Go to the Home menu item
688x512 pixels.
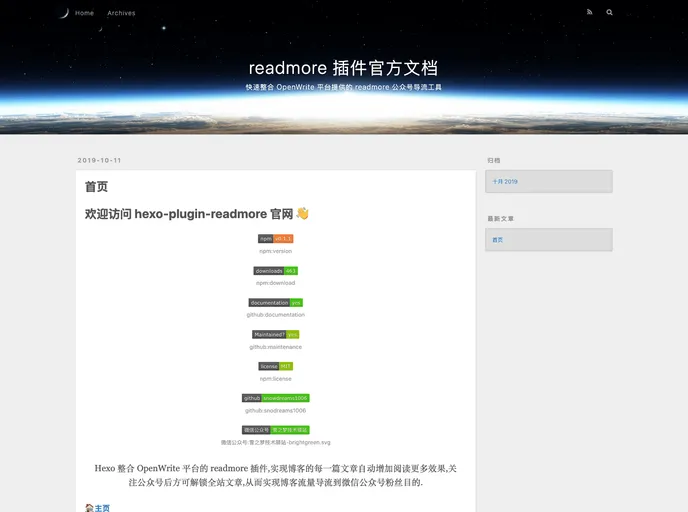pyautogui.click(x=84, y=13)
